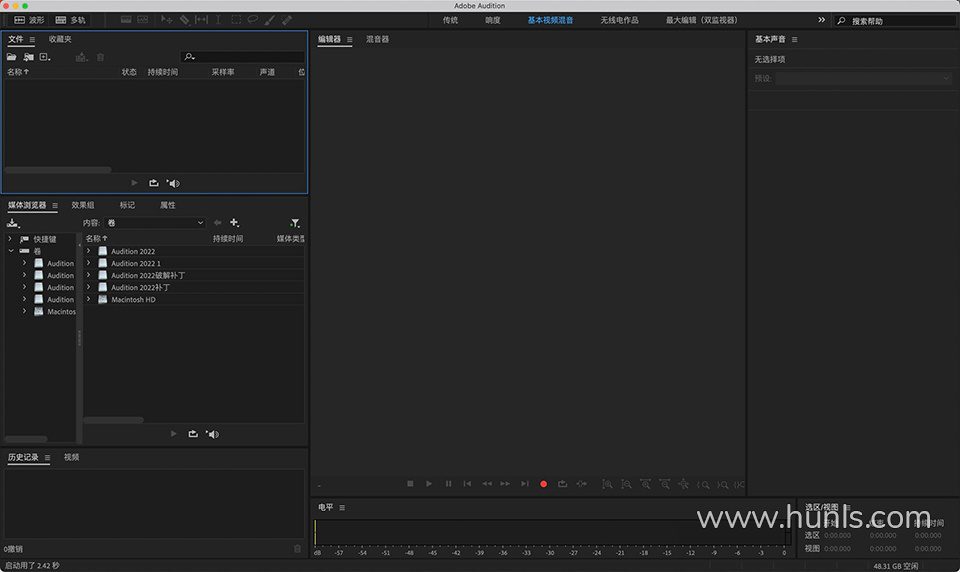The width and height of the screenshot is (960, 572).
Task: Toggle the spectral pitch display icon
Action: tap(143, 20)
